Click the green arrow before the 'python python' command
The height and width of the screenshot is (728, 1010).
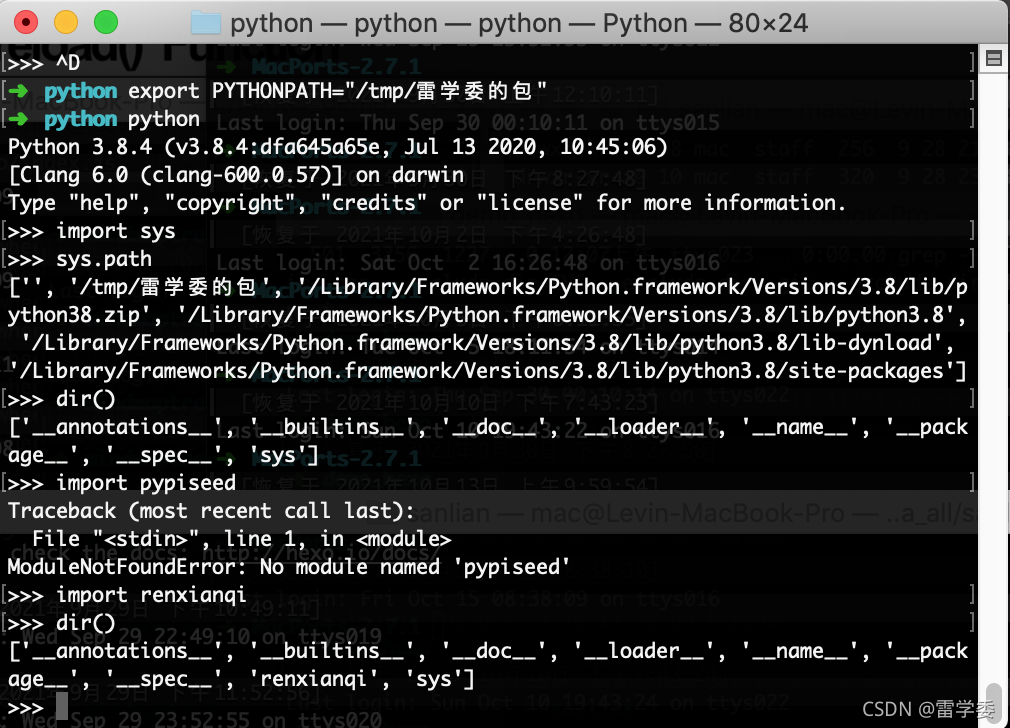(x=19, y=119)
